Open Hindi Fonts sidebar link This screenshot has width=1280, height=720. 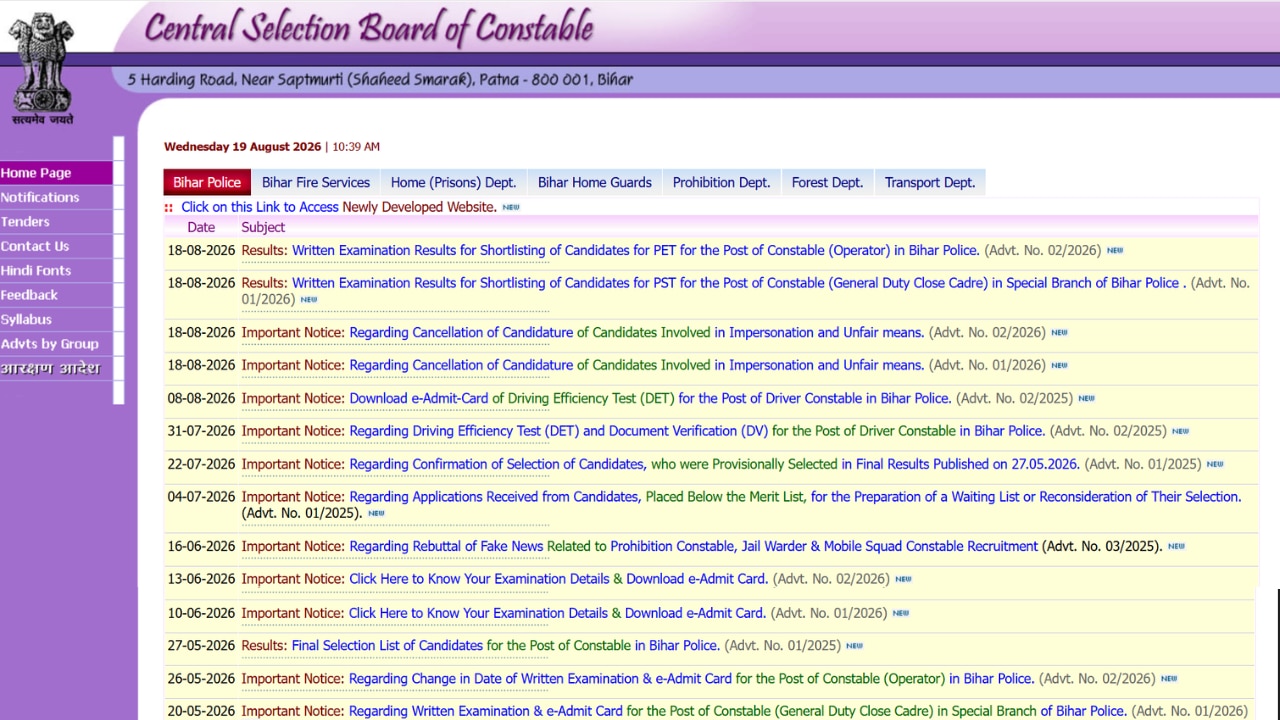pos(56,271)
